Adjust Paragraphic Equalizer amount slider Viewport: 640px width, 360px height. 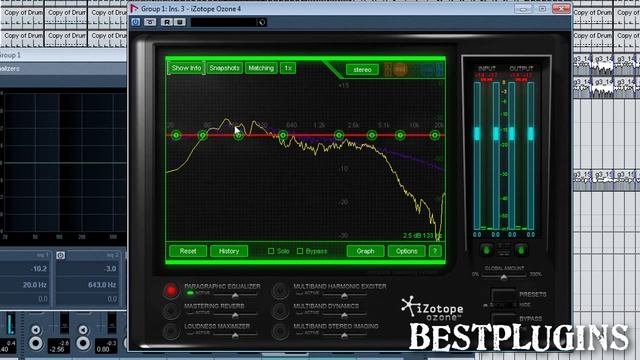(236, 295)
